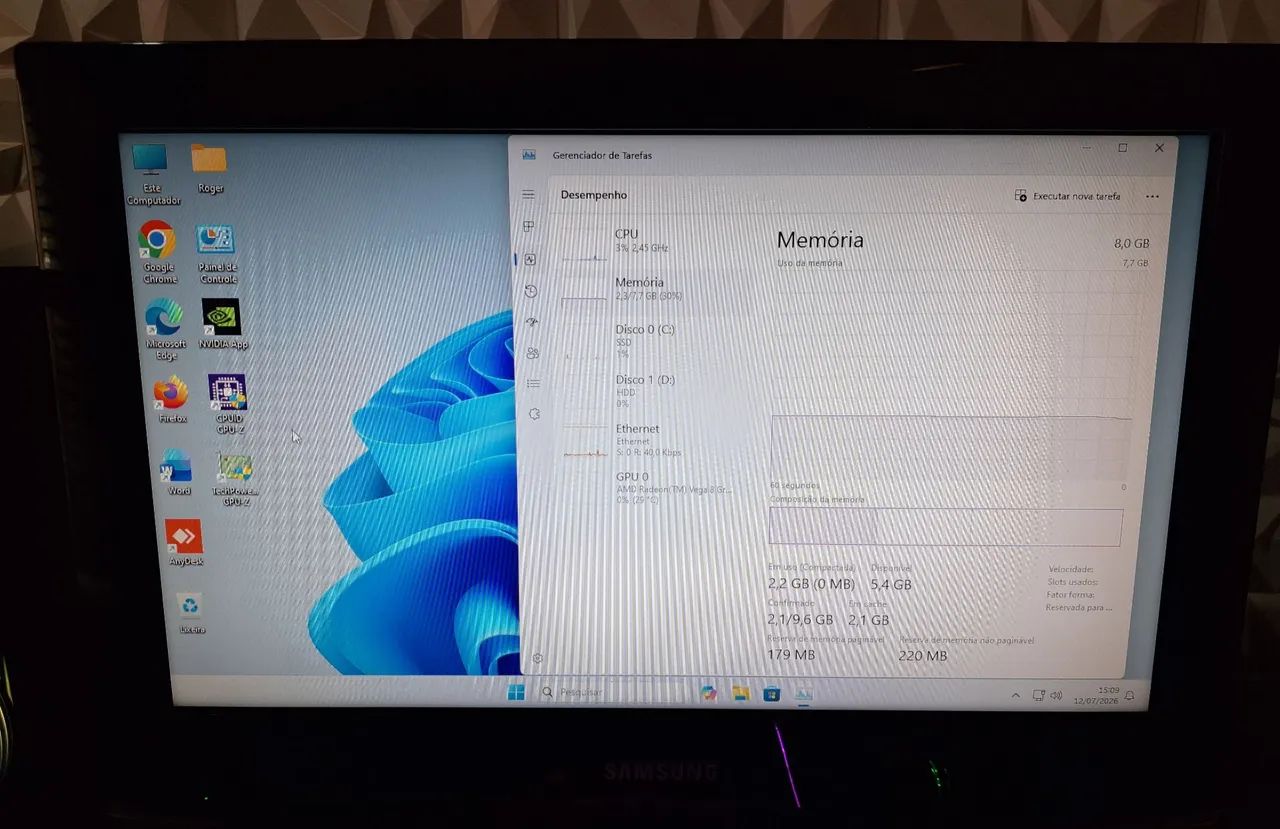
Task: Expand the hamburger navigation menu
Action: (x=528, y=195)
